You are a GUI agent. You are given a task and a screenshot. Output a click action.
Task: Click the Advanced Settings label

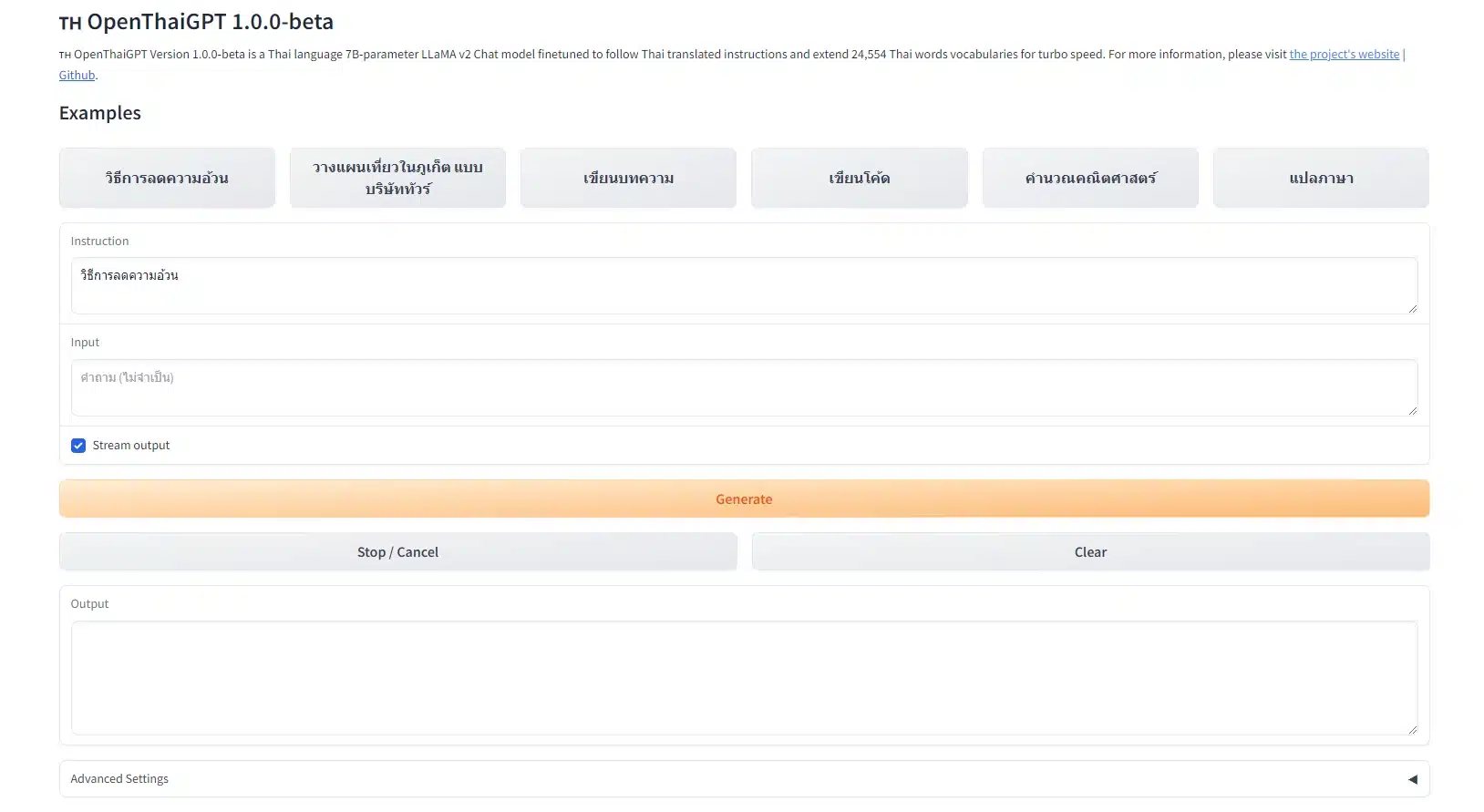(119, 779)
